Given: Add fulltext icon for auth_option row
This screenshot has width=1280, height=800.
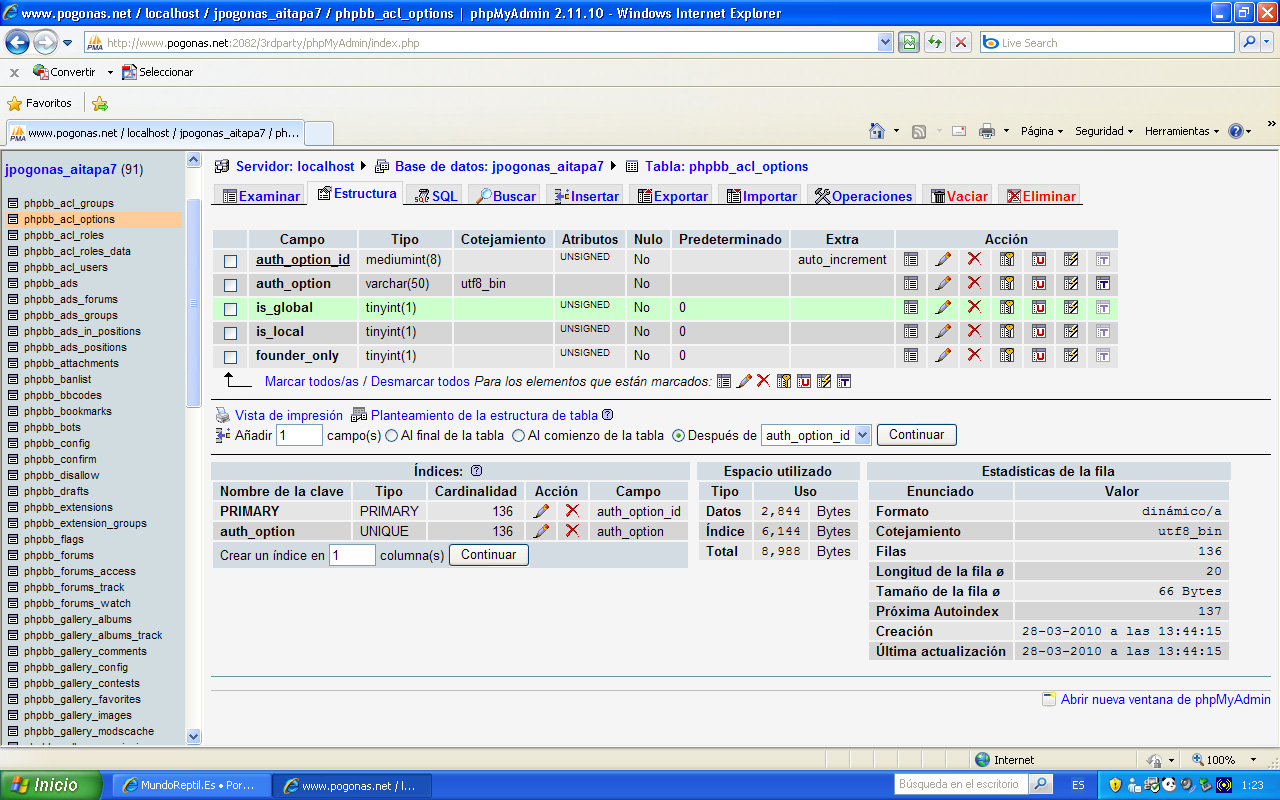Looking at the screenshot, I should tap(1103, 283).
